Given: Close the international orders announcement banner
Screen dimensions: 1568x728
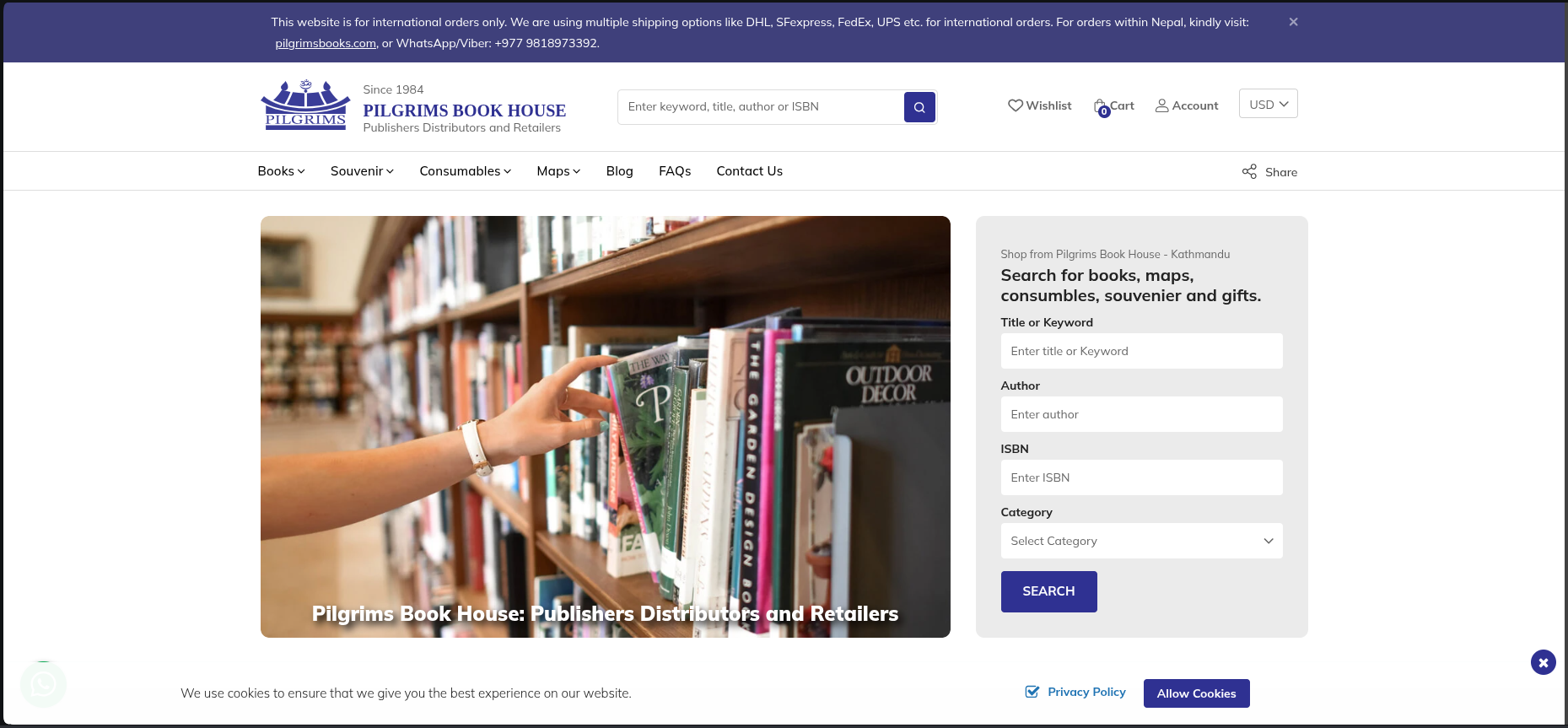Looking at the screenshot, I should (x=1293, y=22).
